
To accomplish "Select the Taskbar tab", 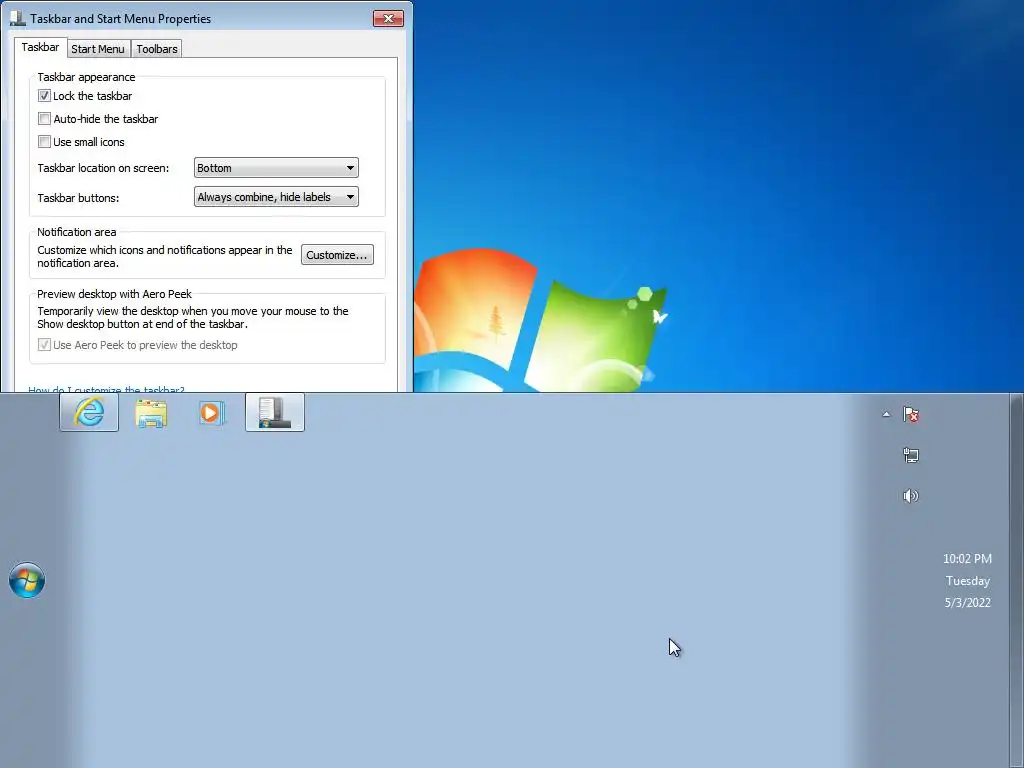I will pyautogui.click(x=40, y=47).
